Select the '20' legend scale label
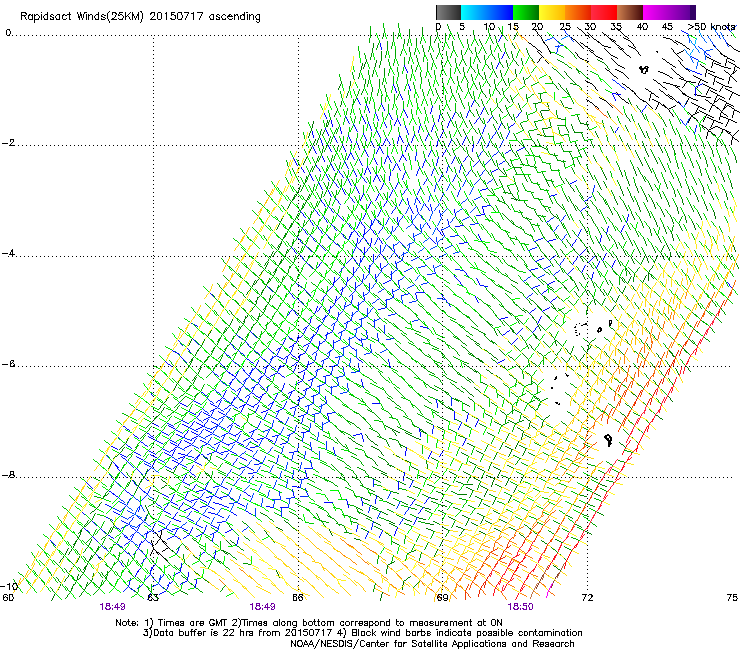740x650 pixels. coord(537,27)
